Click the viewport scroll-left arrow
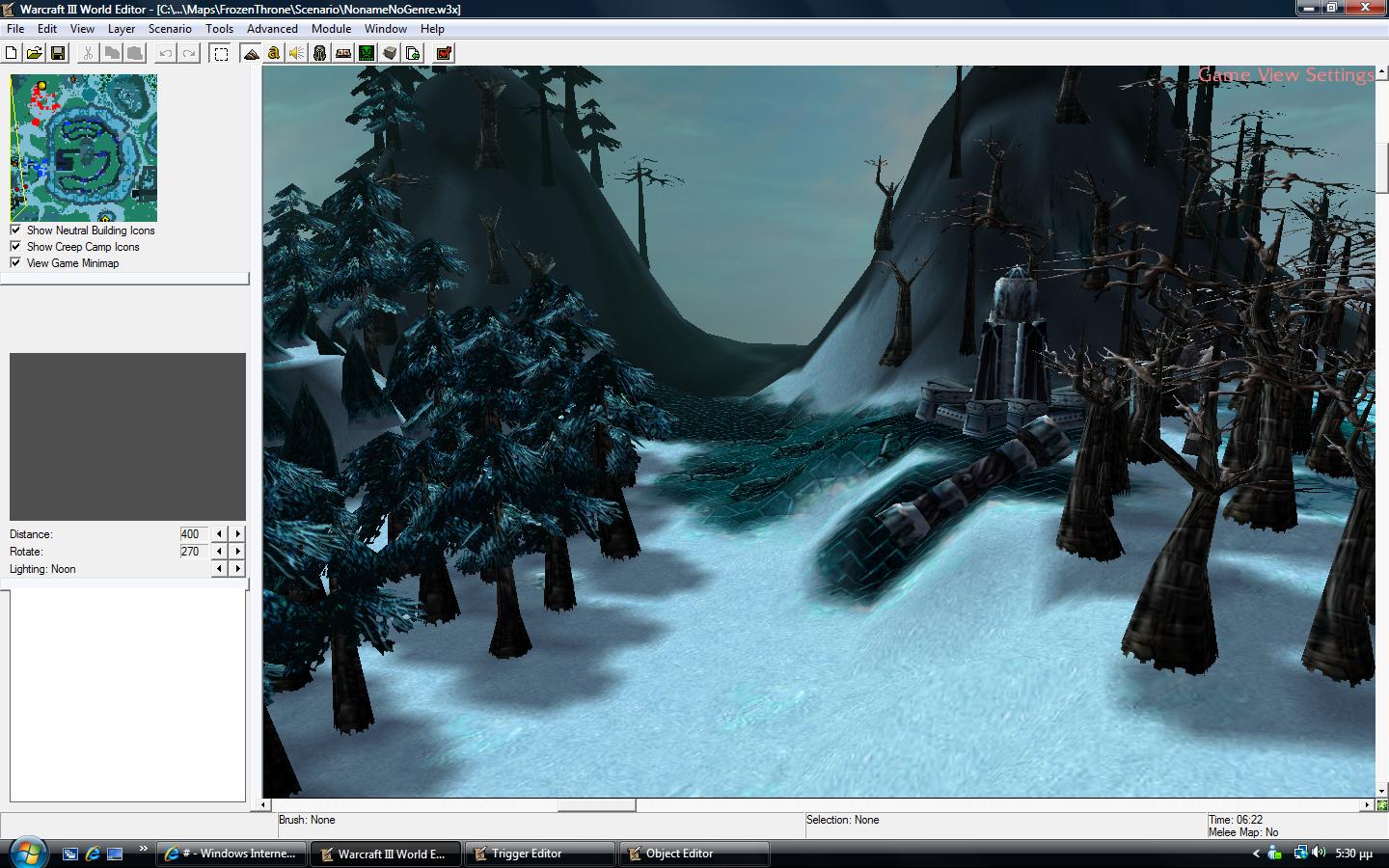The image size is (1389, 868). [265, 804]
